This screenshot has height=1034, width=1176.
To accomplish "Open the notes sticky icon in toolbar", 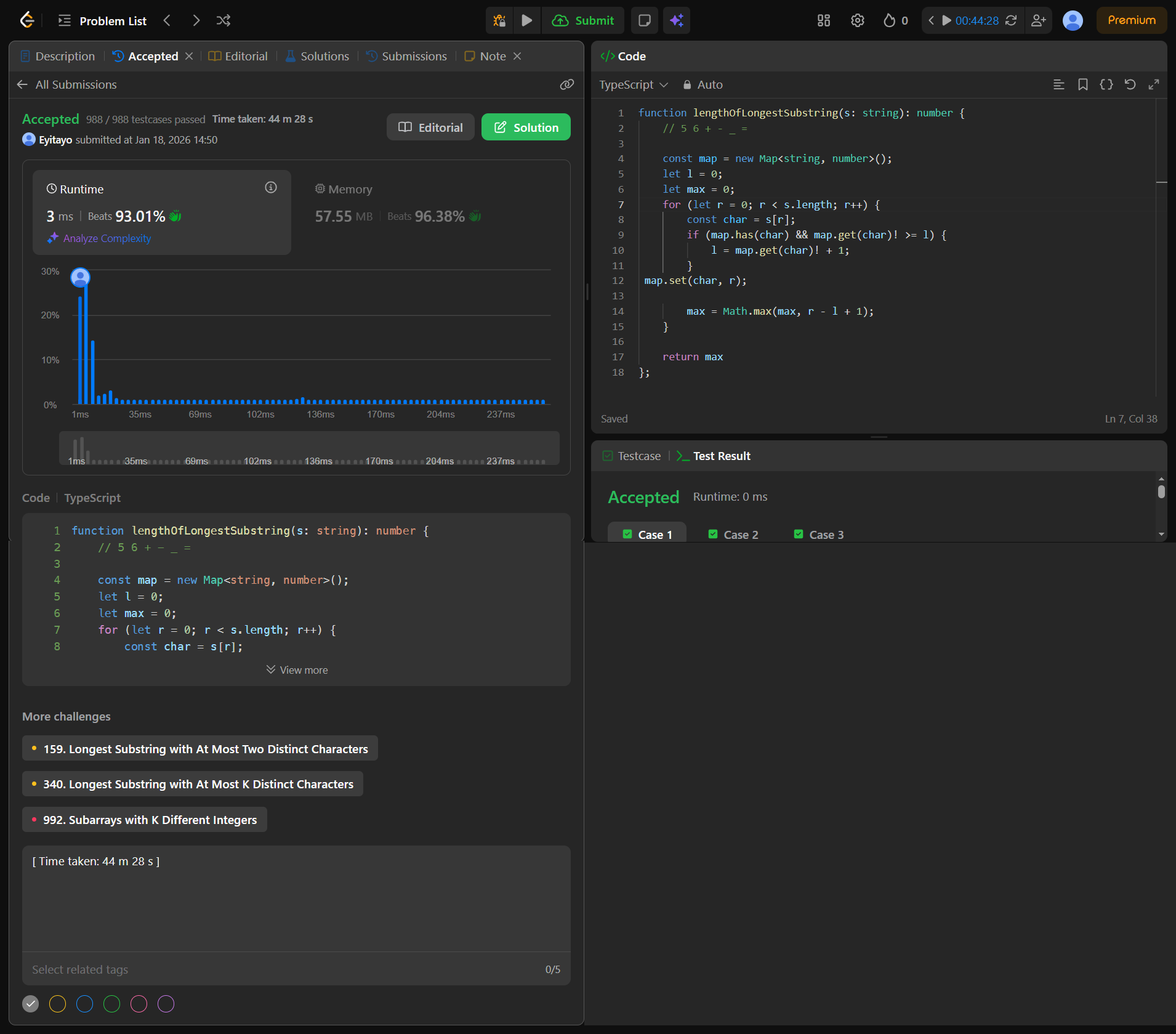I will click(644, 20).
